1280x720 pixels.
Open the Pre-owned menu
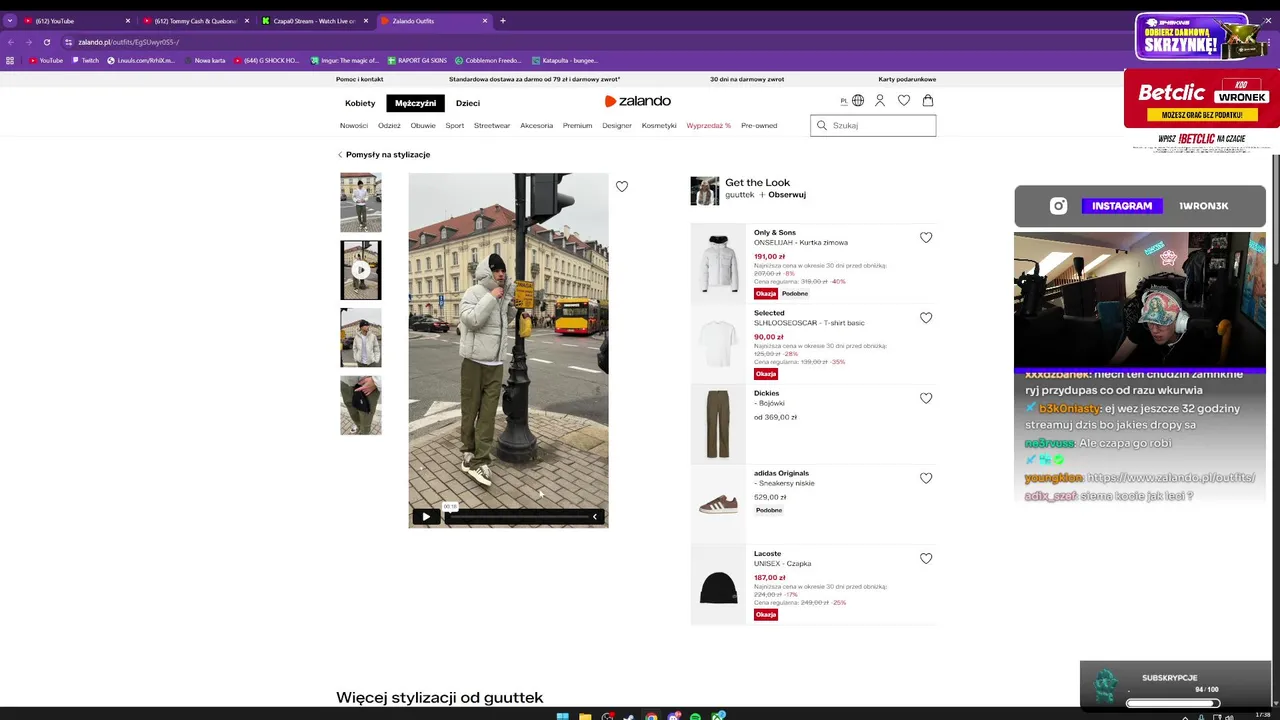(759, 126)
